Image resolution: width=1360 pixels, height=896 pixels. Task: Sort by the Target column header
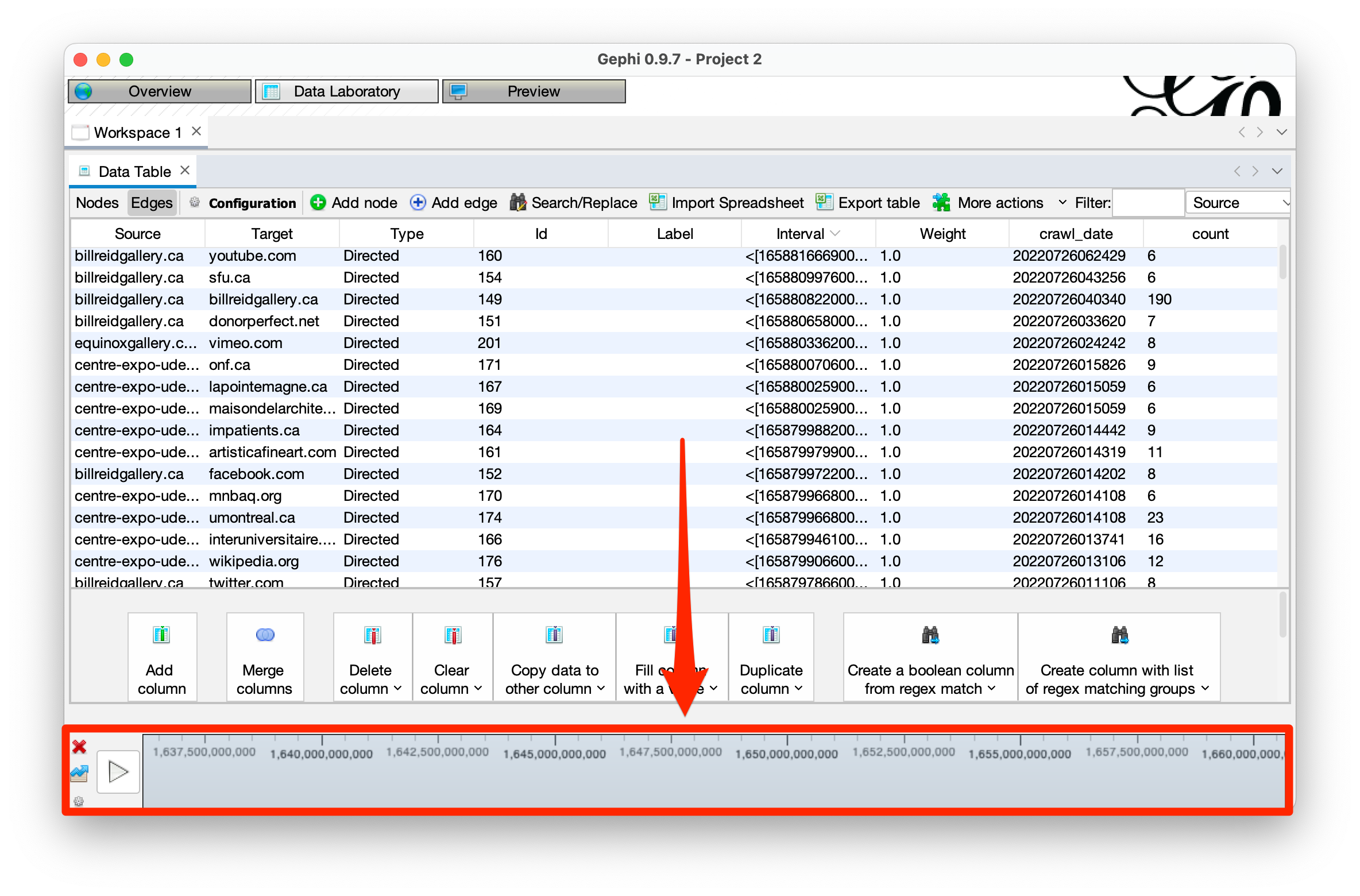tap(272, 234)
